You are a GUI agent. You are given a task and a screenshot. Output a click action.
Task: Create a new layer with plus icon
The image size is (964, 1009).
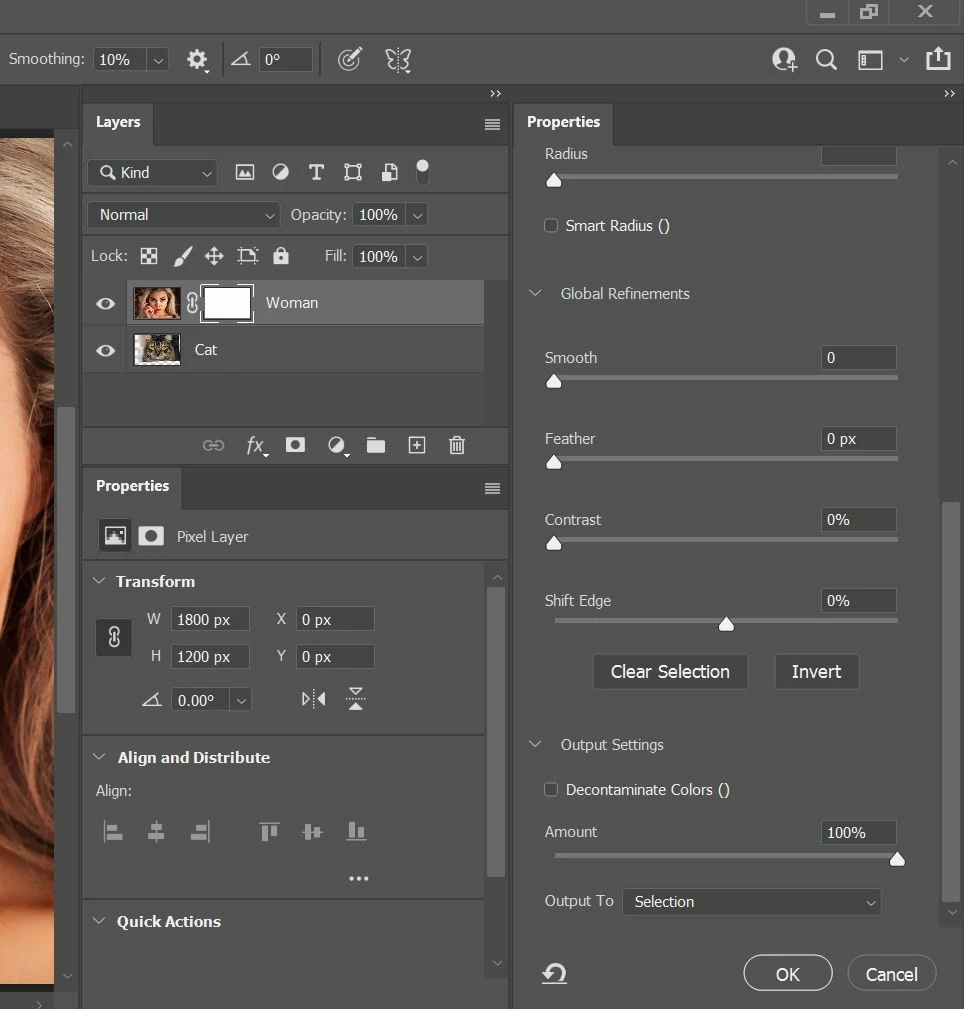[x=417, y=446]
